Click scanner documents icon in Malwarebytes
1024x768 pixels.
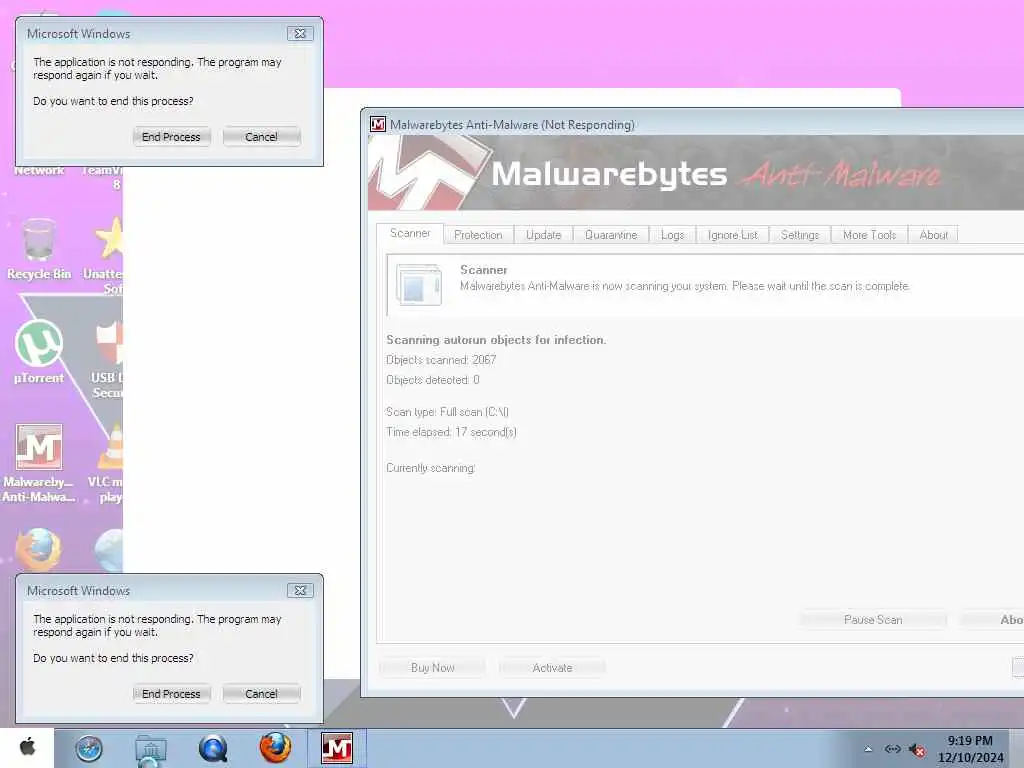419,285
